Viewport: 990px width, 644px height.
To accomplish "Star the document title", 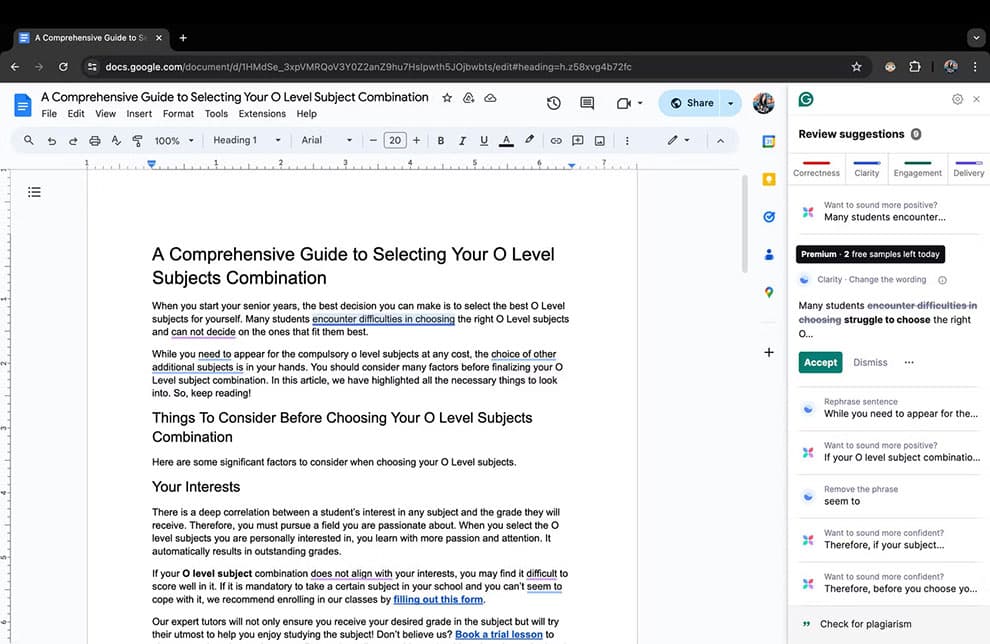I will point(447,98).
